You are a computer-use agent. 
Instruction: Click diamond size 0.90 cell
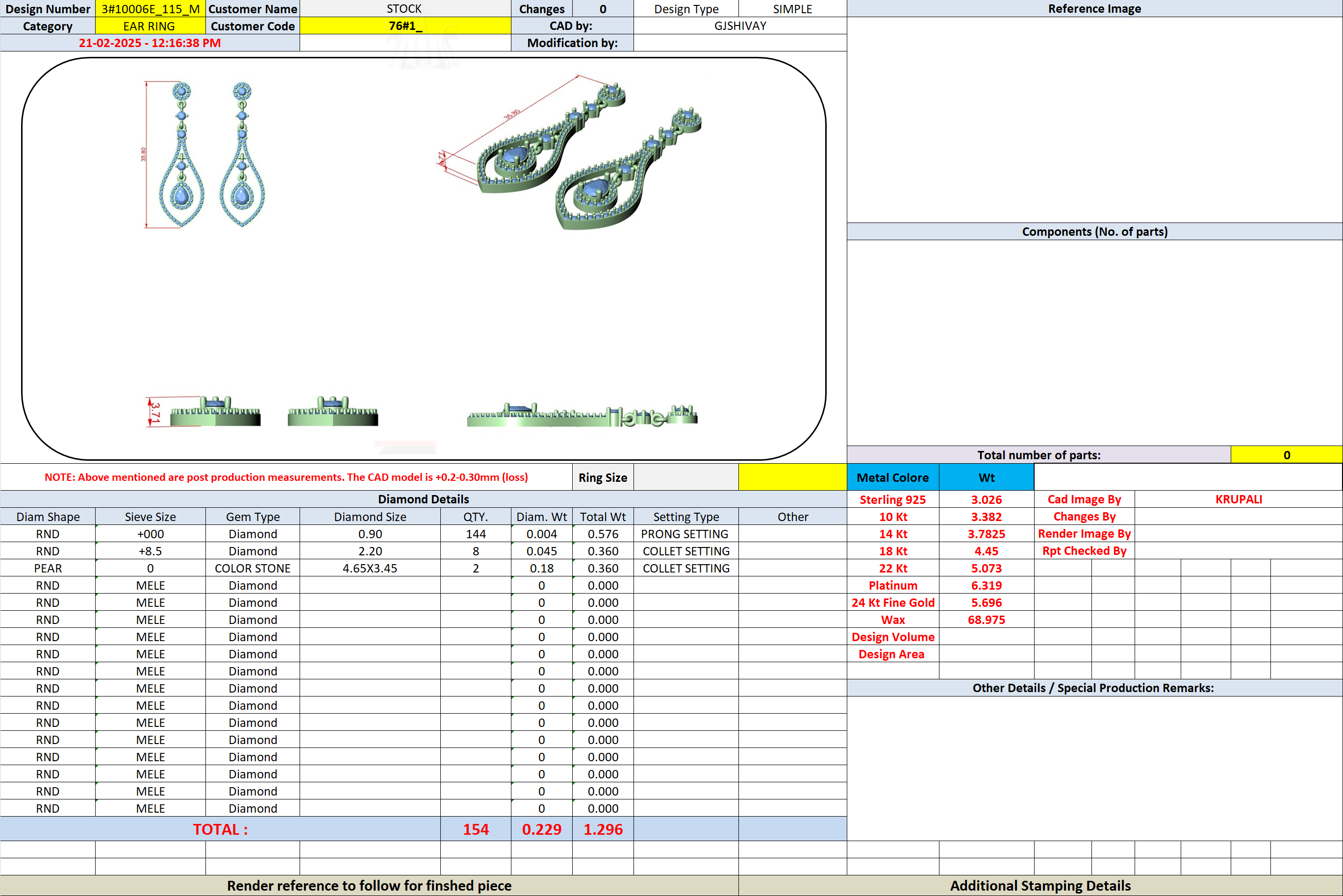point(370,534)
